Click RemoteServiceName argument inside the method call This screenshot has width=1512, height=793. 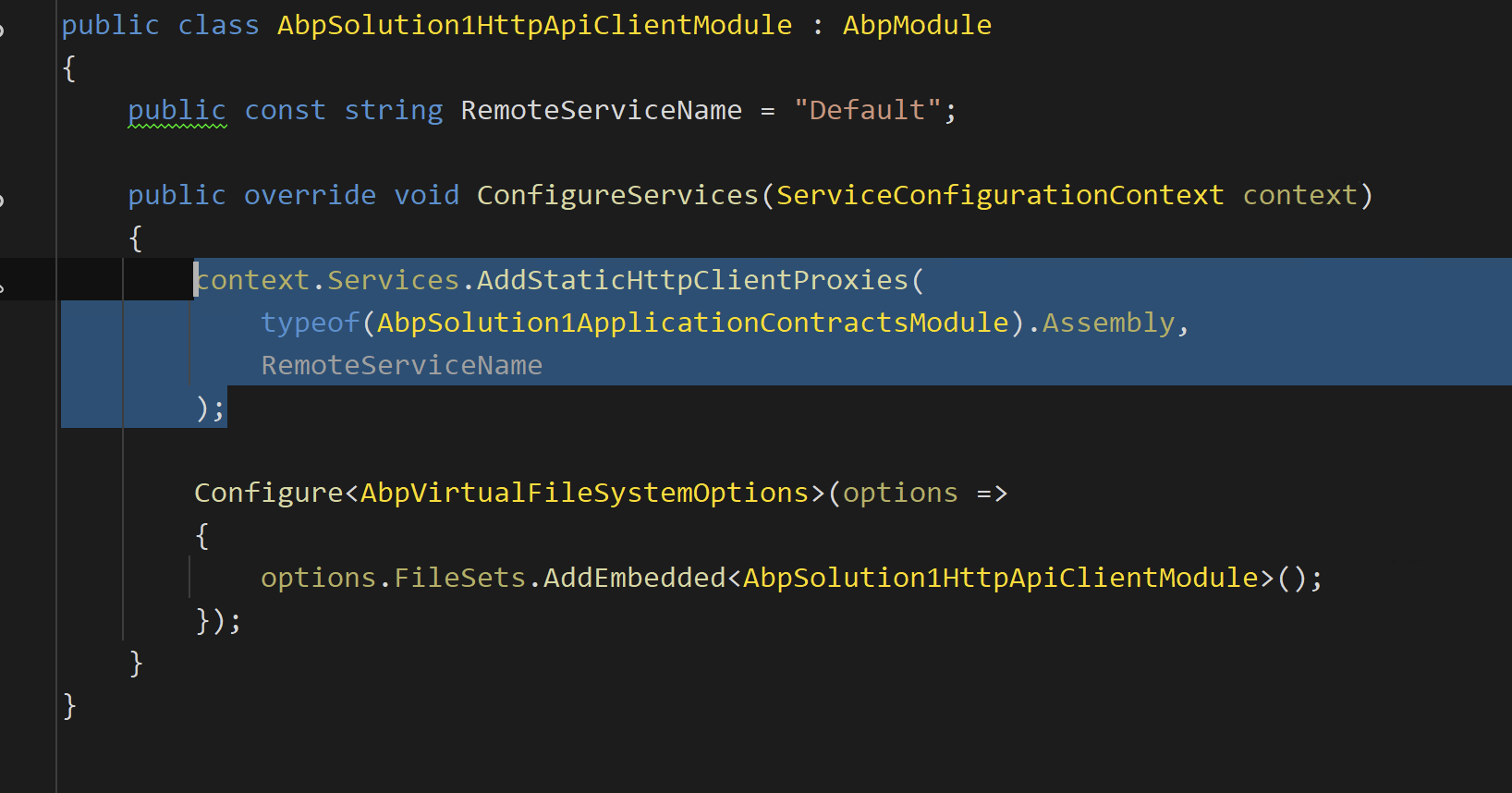401,365
